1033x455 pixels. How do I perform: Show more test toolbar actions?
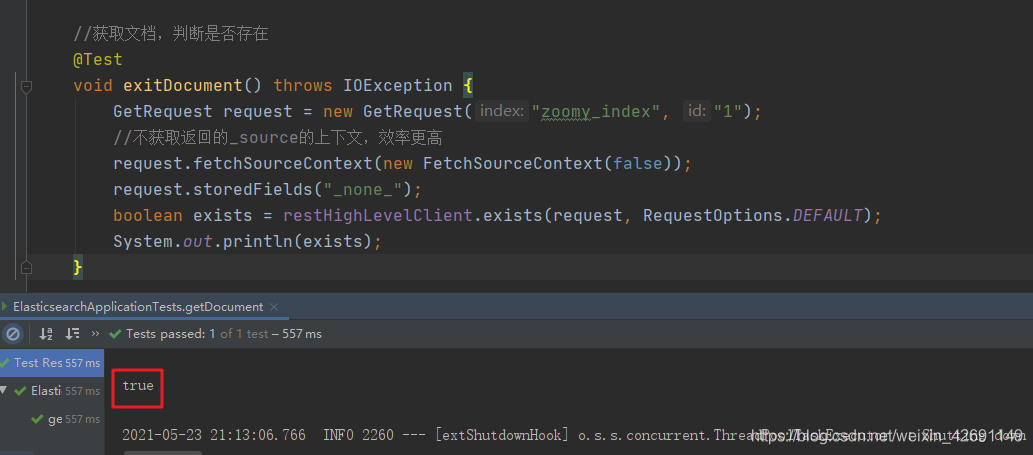95,334
